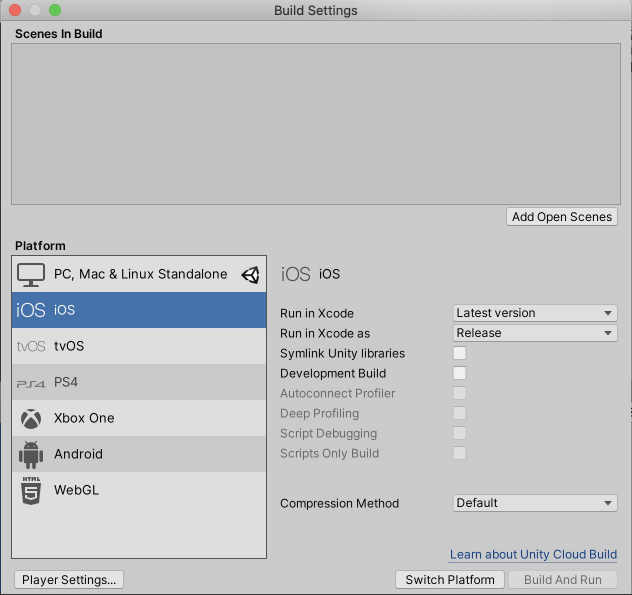Close the Build Settings window

(x=15, y=10)
